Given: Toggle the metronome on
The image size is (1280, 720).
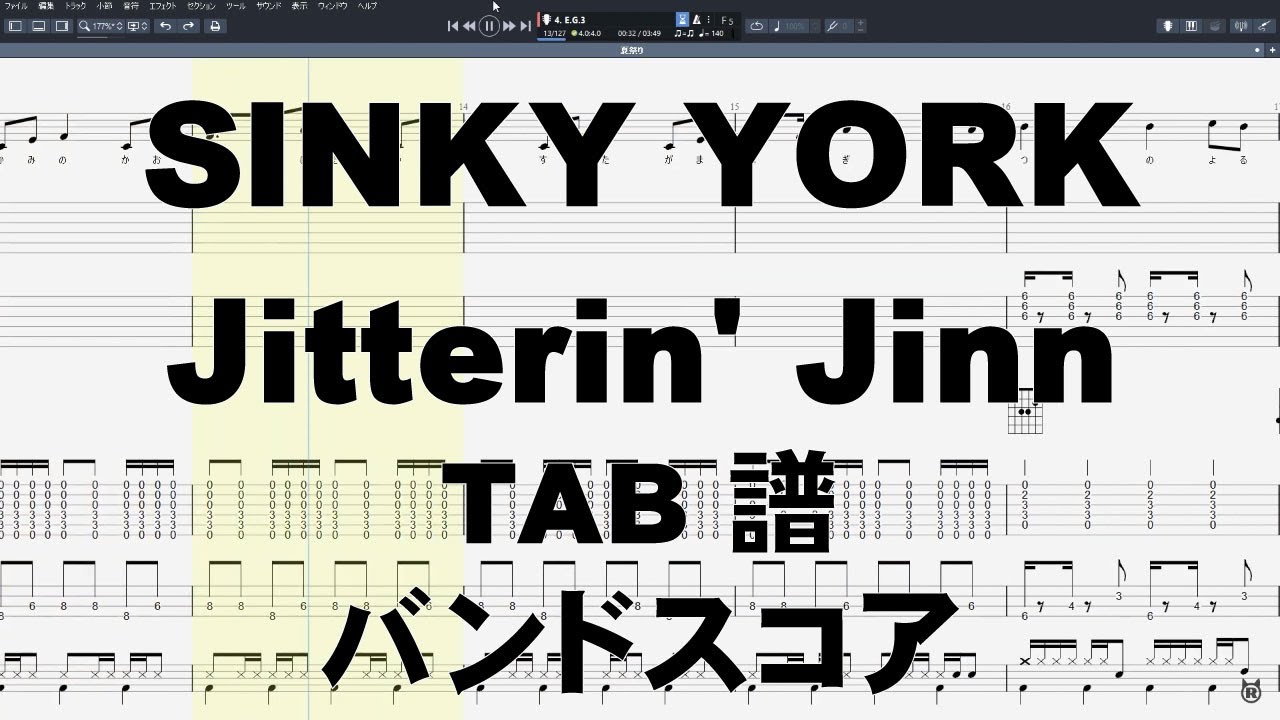Looking at the screenshot, I should tap(697, 19).
